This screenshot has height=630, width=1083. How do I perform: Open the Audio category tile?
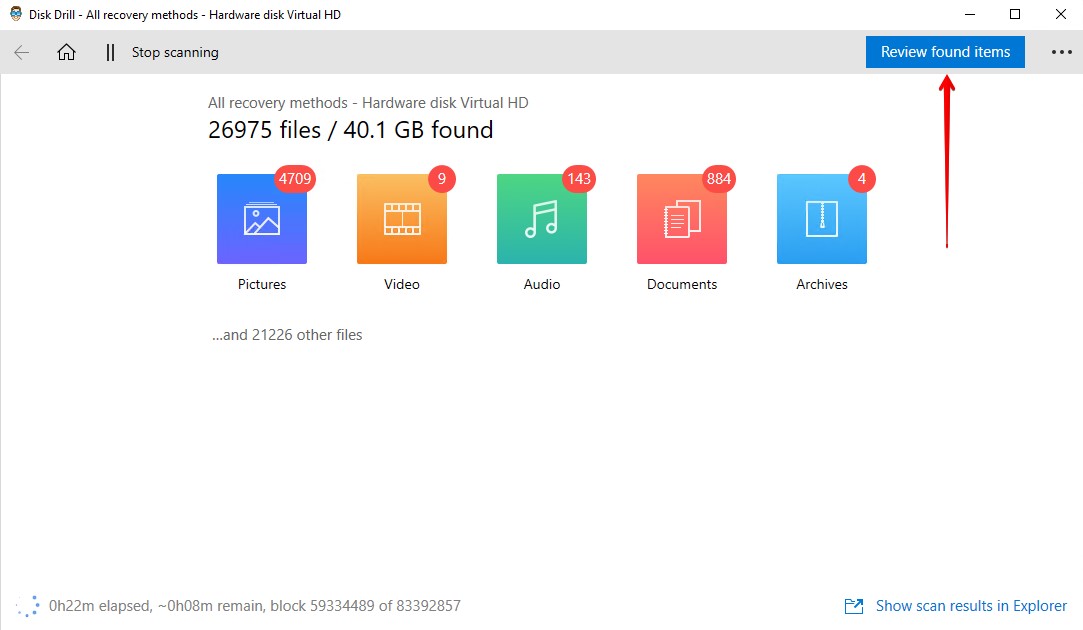(542, 219)
